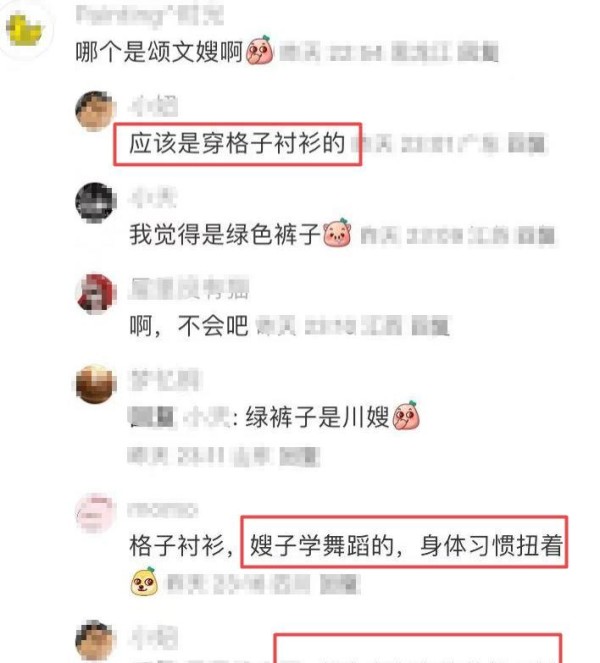
Task: Click blurred timestamp beside 应该是穿格子衬衫的
Action: pos(450,144)
